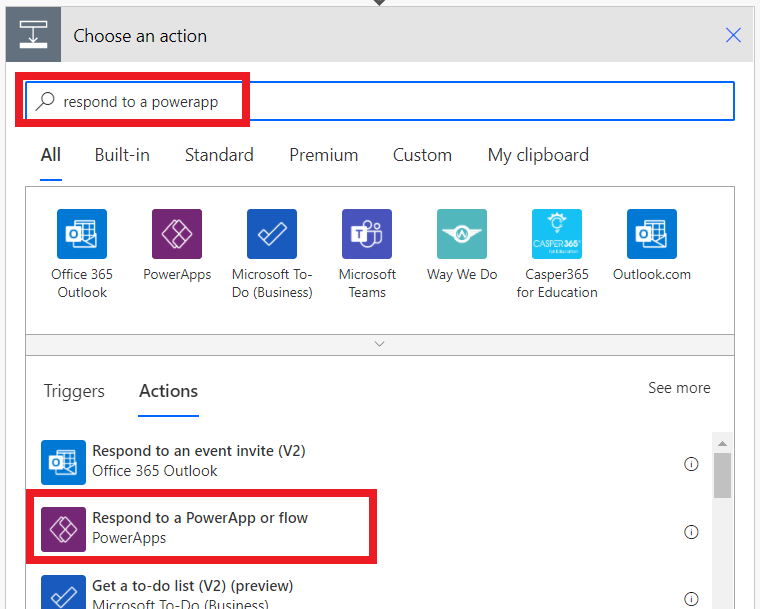
Task: Show info for Get a to-do list action
Action: pos(691,599)
